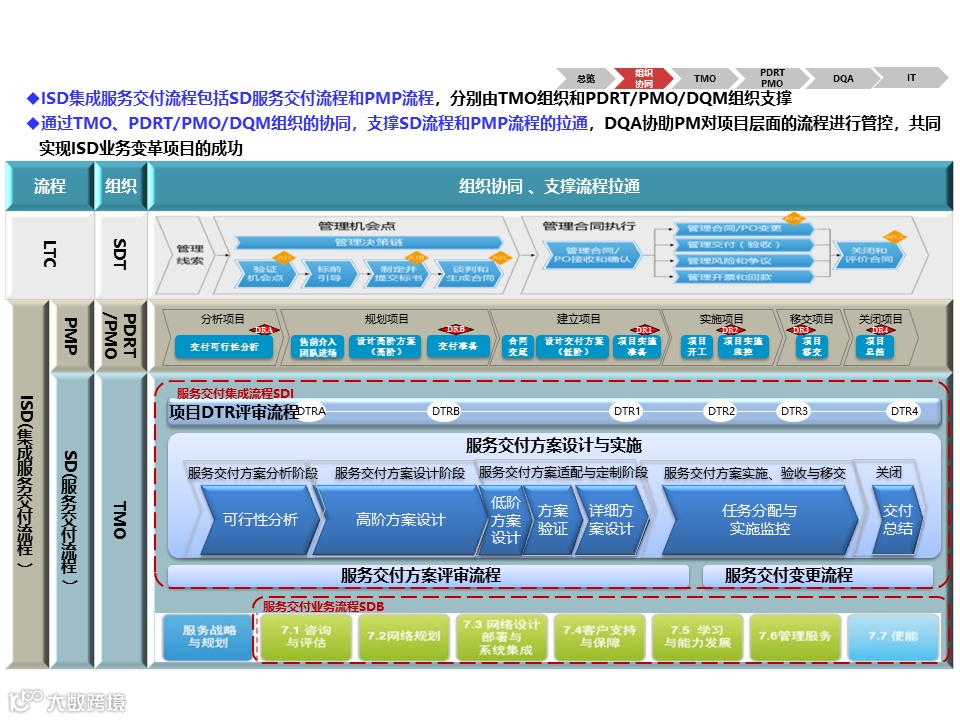This screenshot has width=960, height=720.
Task: Select the 方案验证 arrow block
Action: (552, 520)
